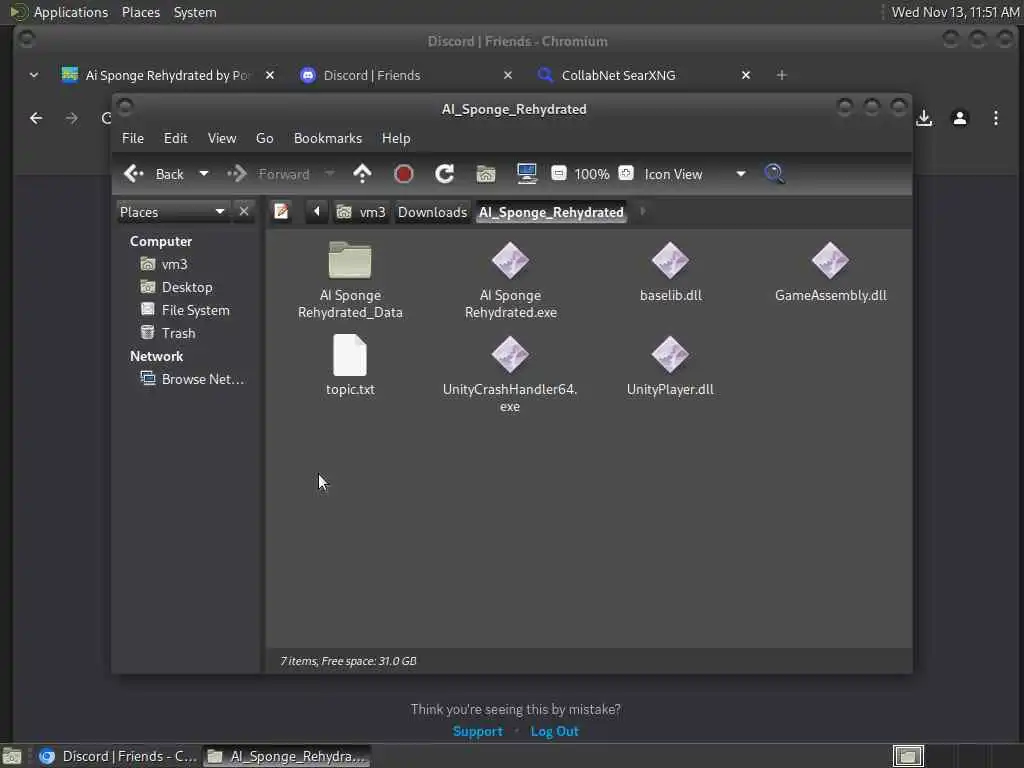Open Trash in the sidebar
This screenshot has height=768, width=1024.
tap(168, 333)
